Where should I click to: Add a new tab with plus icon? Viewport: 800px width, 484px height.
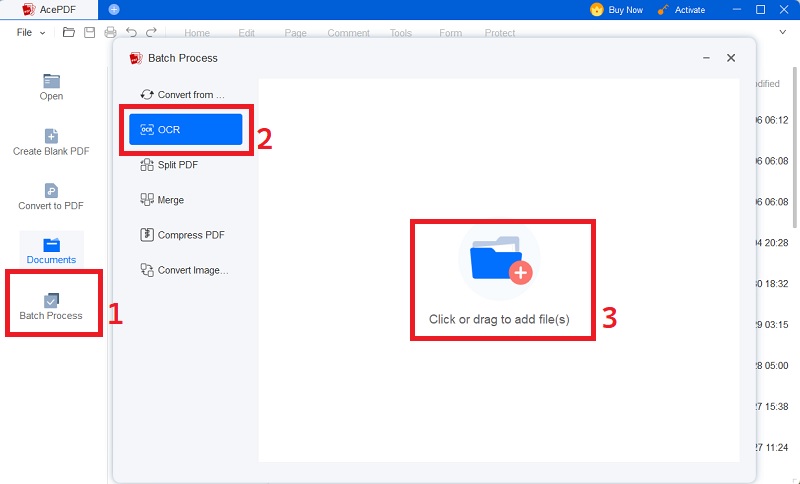click(x=114, y=9)
